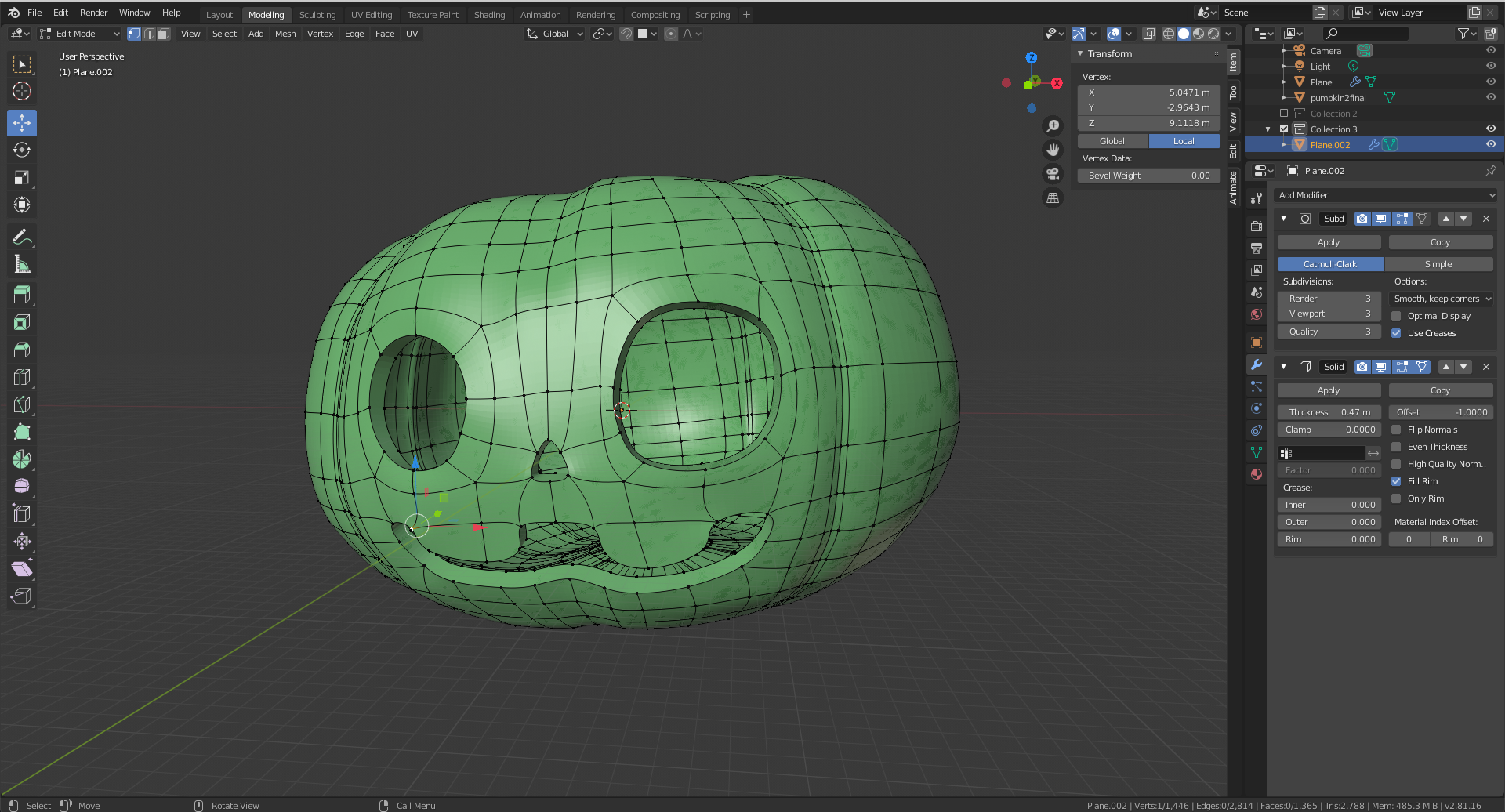Select the Poly Build tool
Image resolution: width=1505 pixels, height=812 pixels.
point(22,432)
